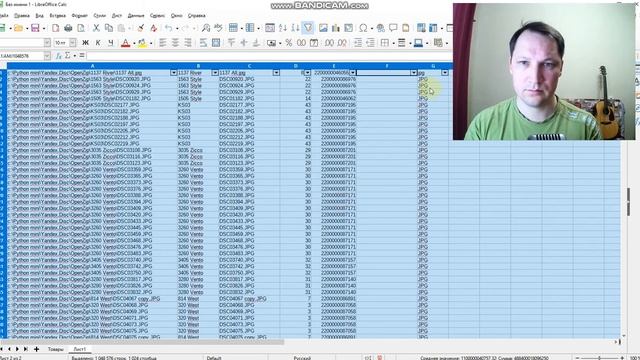Viewport: 640px width, 360px height.
Task: Open the Формат menu
Action: point(80,16)
